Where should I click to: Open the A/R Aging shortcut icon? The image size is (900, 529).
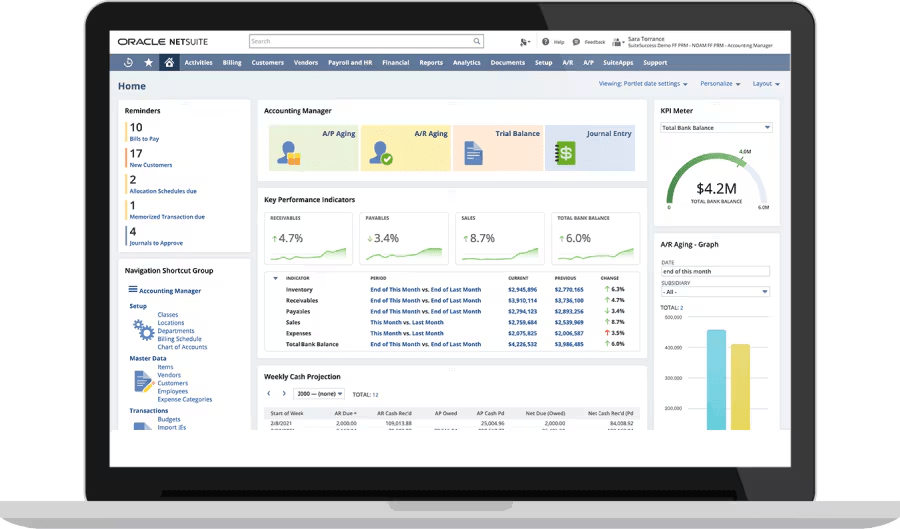point(381,152)
